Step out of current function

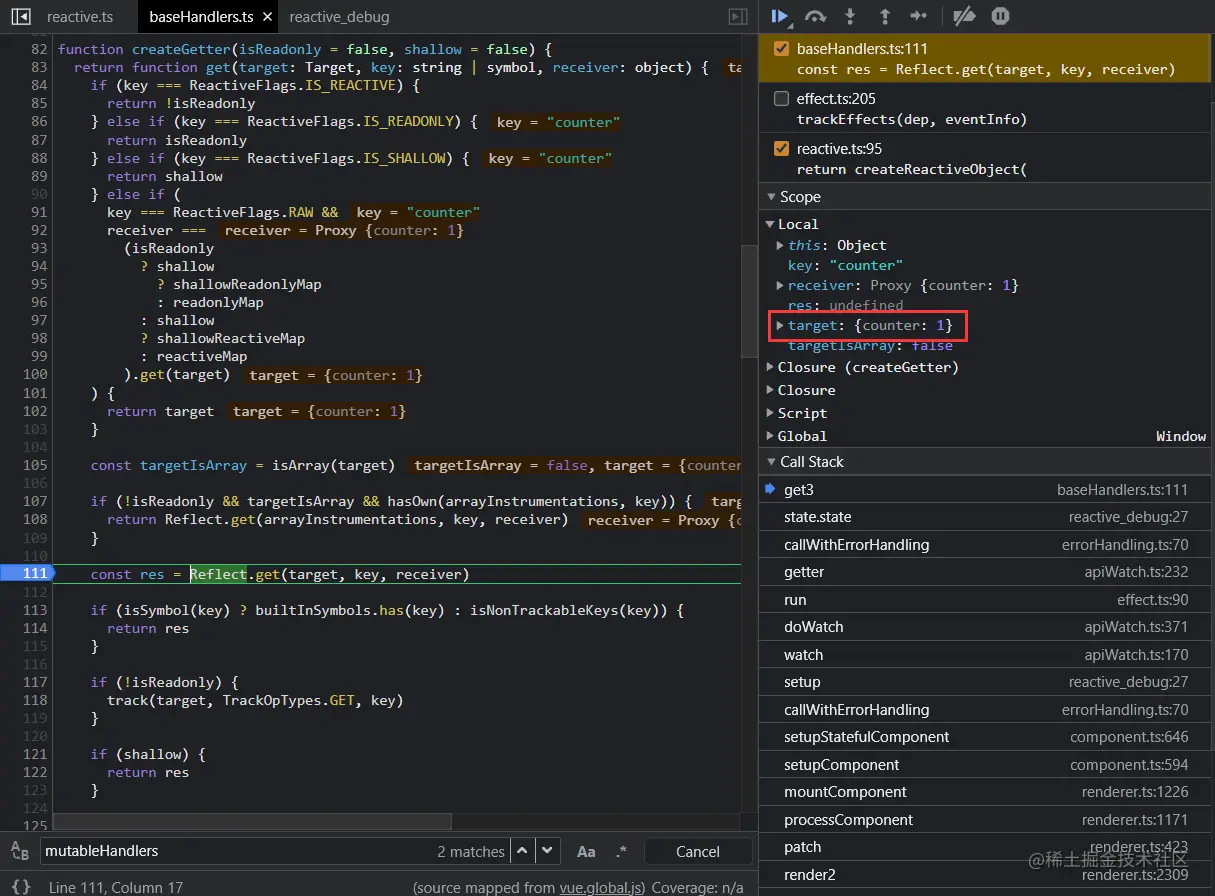884,16
